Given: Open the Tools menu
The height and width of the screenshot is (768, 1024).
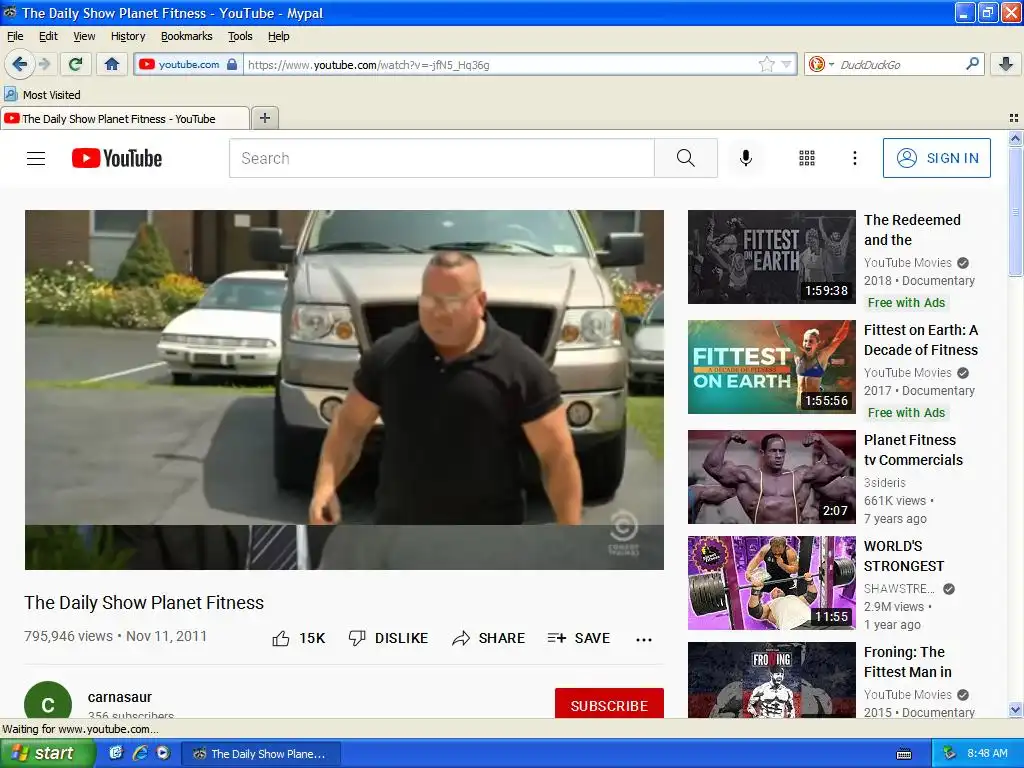Looking at the screenshot, I should (x=240, y=36).
